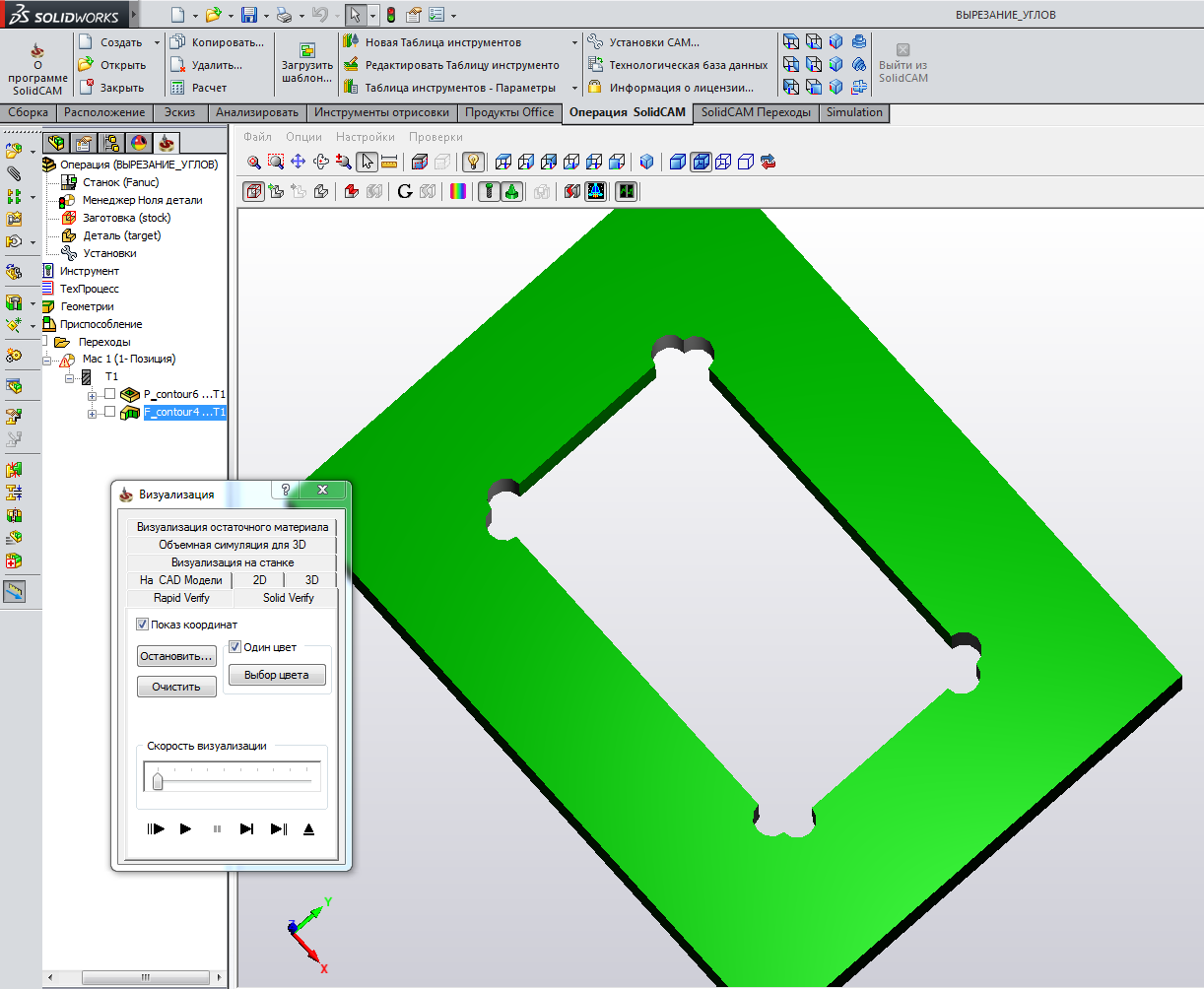Uncheck the 'Один цвет' checkbox
This screenshot has width=1204, height=989.
coord(235,647)
